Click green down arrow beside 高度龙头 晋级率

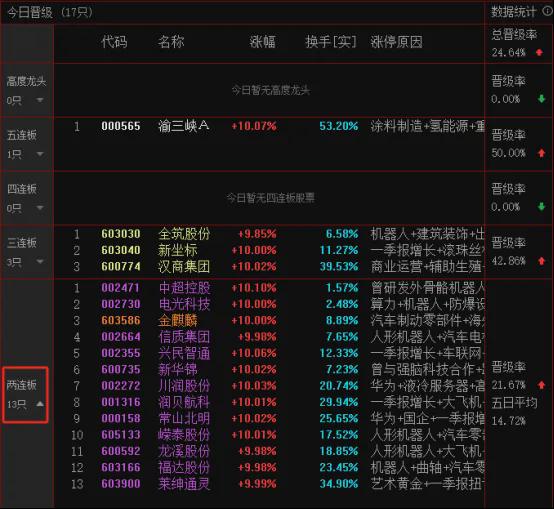[541, 99]
